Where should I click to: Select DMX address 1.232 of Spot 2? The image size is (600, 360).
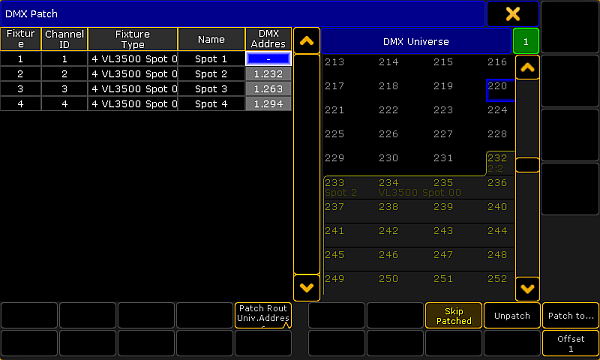(x=268, y=74)
